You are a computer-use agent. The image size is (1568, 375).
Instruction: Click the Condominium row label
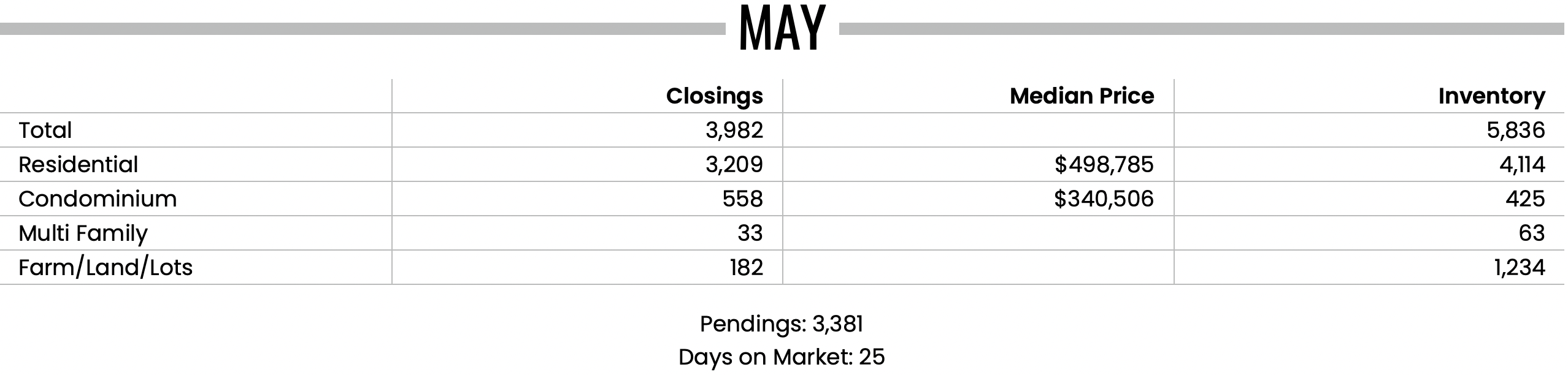tap(98, 199)
